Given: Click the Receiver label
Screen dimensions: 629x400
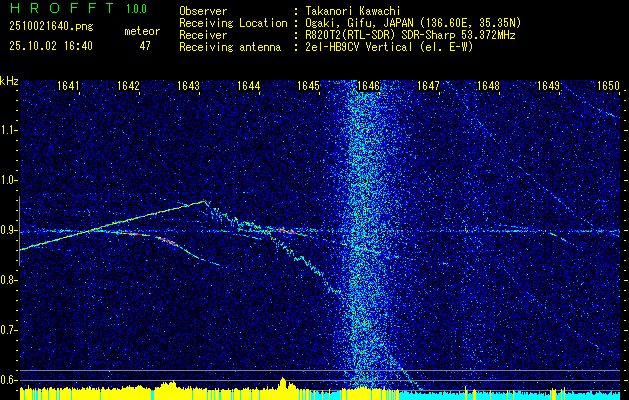Looking at the screenshot, I should 203,35.
